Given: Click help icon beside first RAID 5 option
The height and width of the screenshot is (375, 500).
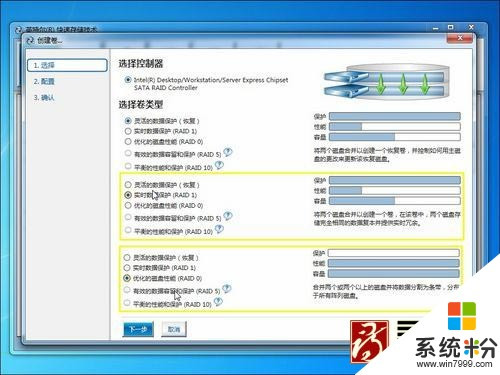Looking at the screenshot, I should point(228,152).
